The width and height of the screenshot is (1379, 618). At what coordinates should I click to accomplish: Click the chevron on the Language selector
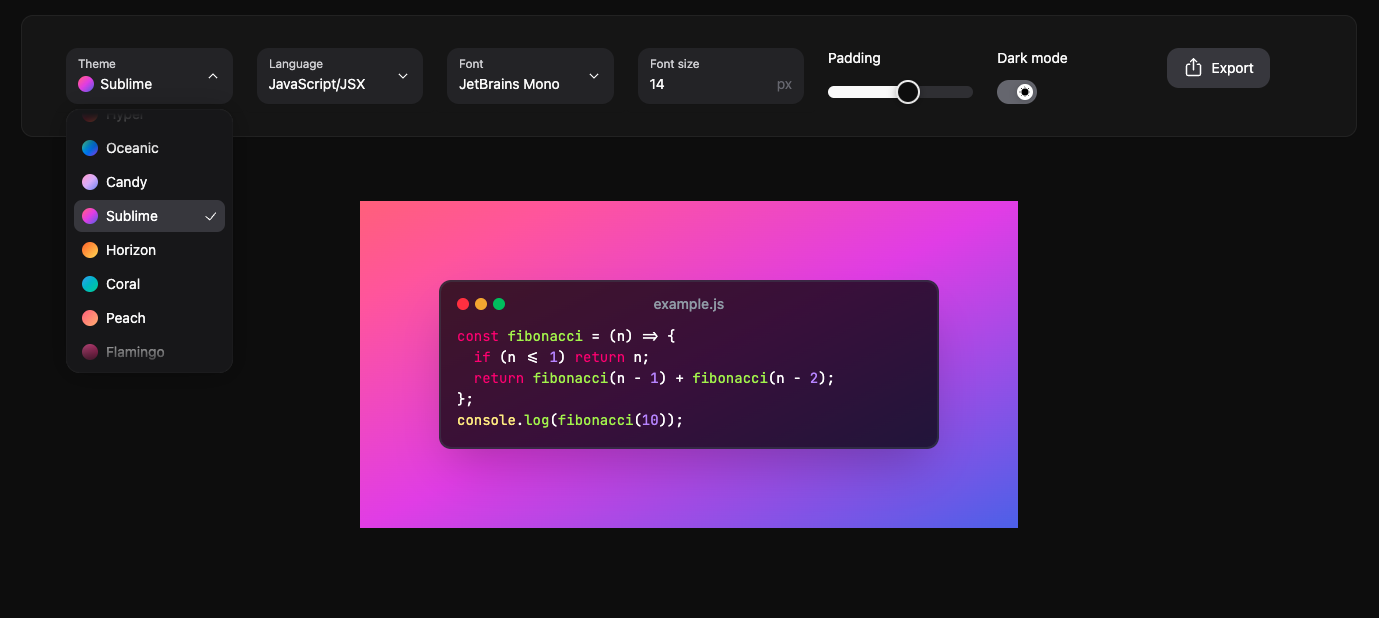pyautogui.click(x=403, y=76)
